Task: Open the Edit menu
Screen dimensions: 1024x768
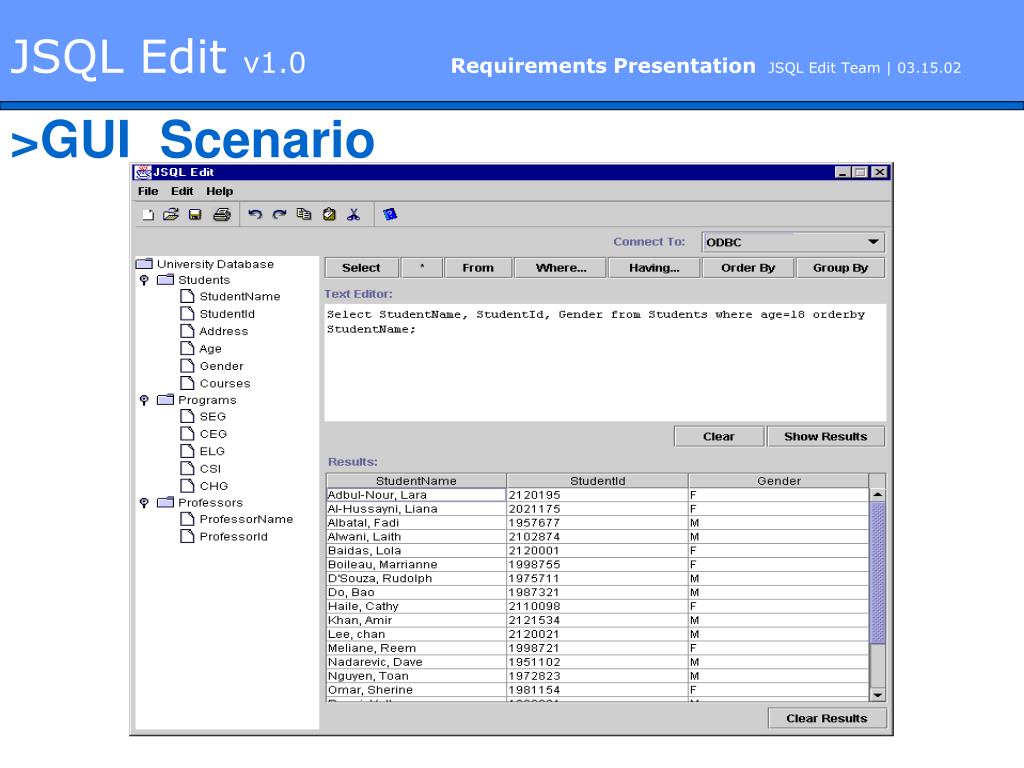Action: click(182, 191)
